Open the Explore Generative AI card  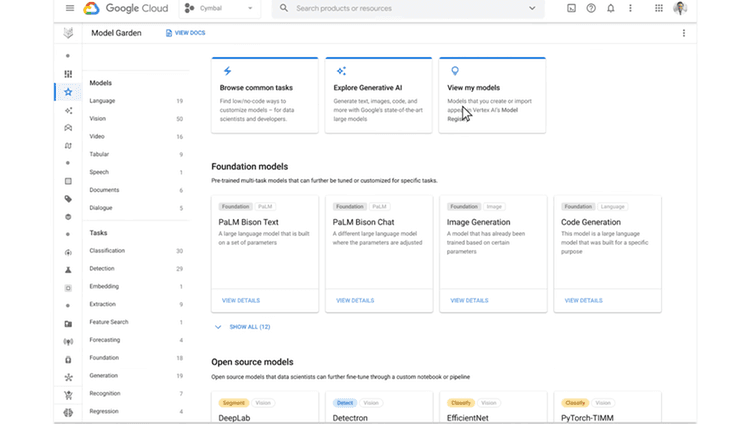click(x=379, y=95)
